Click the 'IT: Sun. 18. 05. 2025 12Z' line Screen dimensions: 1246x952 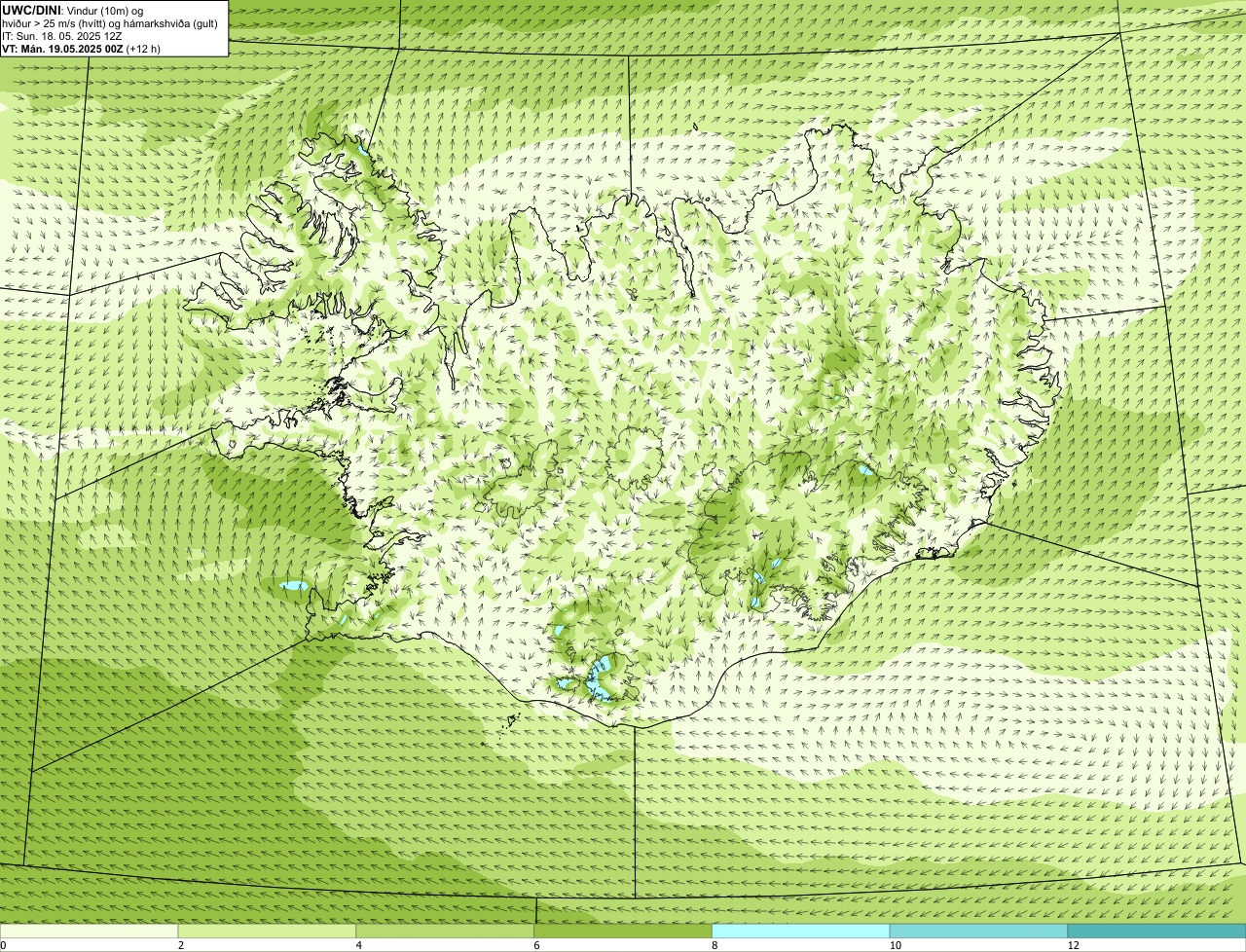(x=61, y=36)
